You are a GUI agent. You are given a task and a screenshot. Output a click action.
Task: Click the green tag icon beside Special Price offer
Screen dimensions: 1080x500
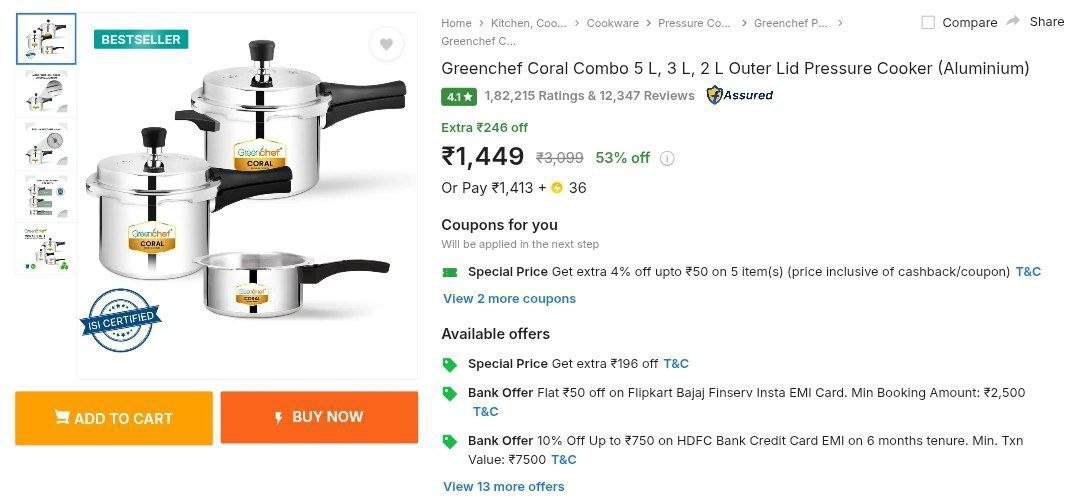450,363
